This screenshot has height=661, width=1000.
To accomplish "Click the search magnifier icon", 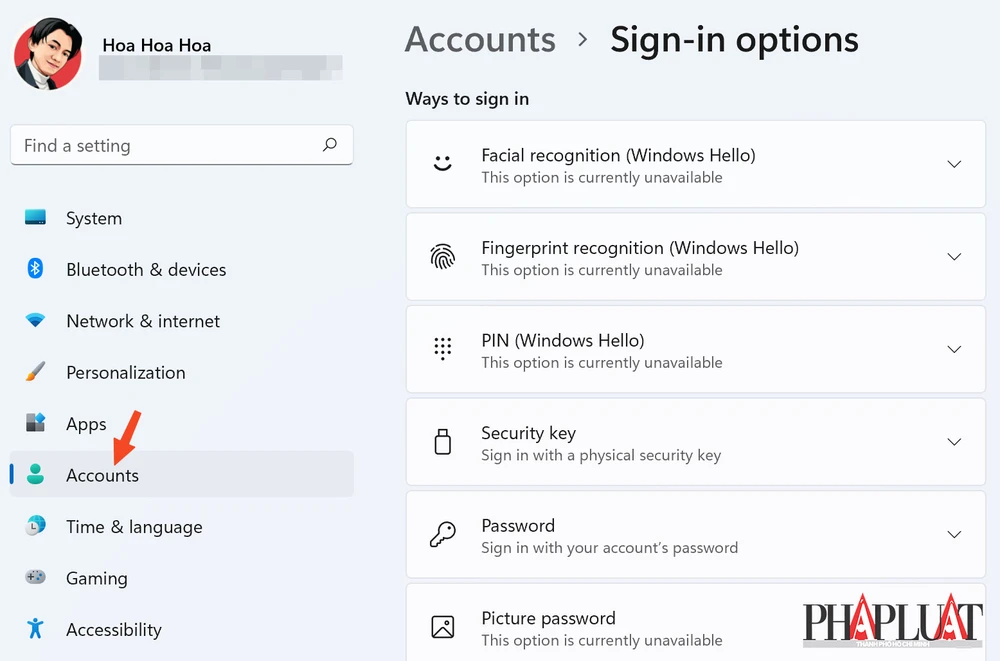I will pyautogui.click(x=330, y=145).
